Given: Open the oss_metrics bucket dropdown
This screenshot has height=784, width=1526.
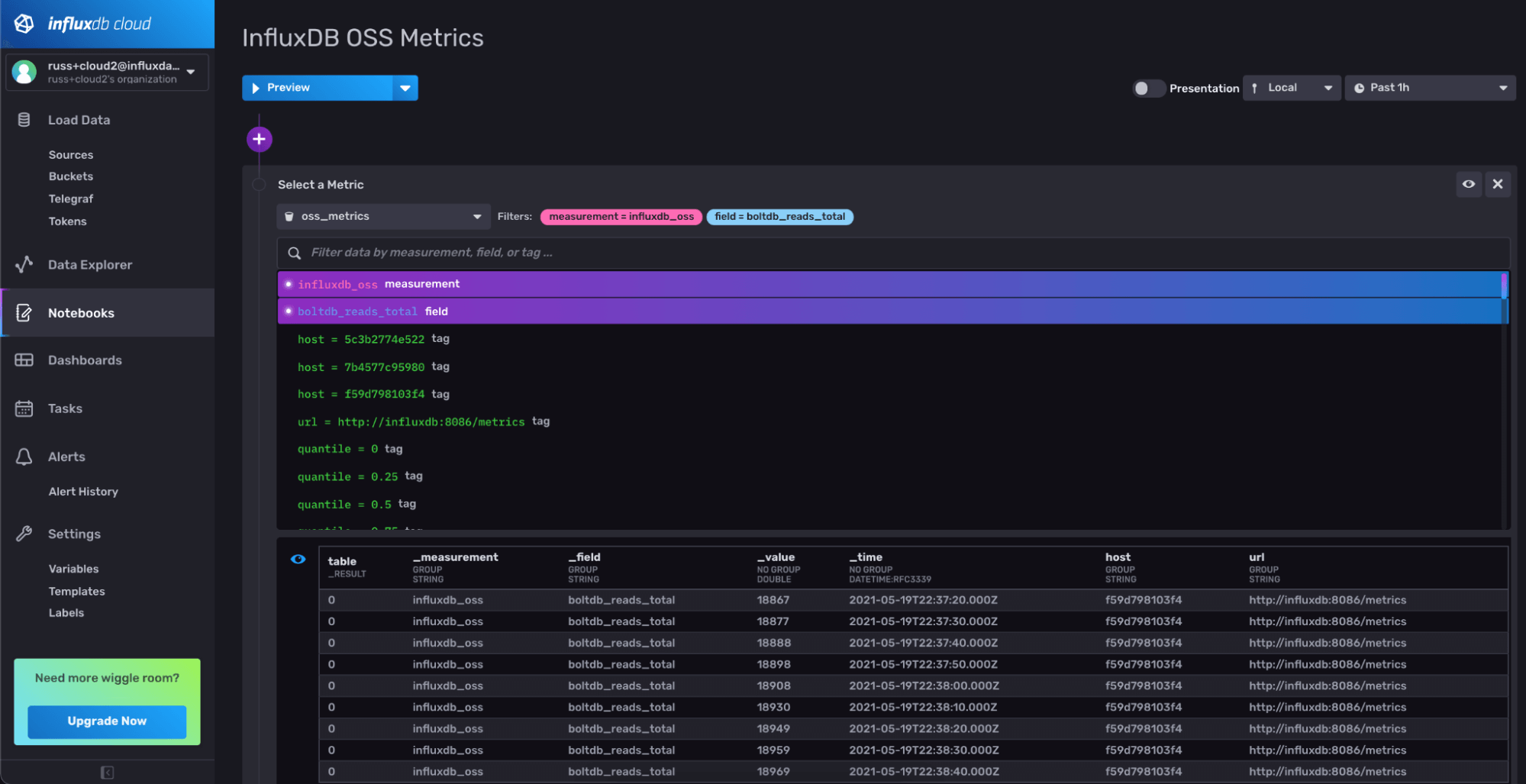Looking at the screenshot, I should click(x=382, y=216).
